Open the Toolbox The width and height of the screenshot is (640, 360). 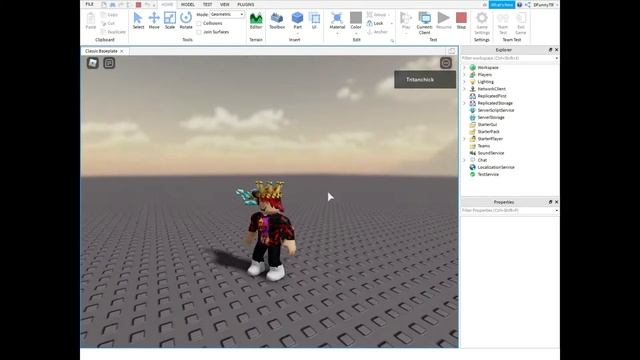277,20
